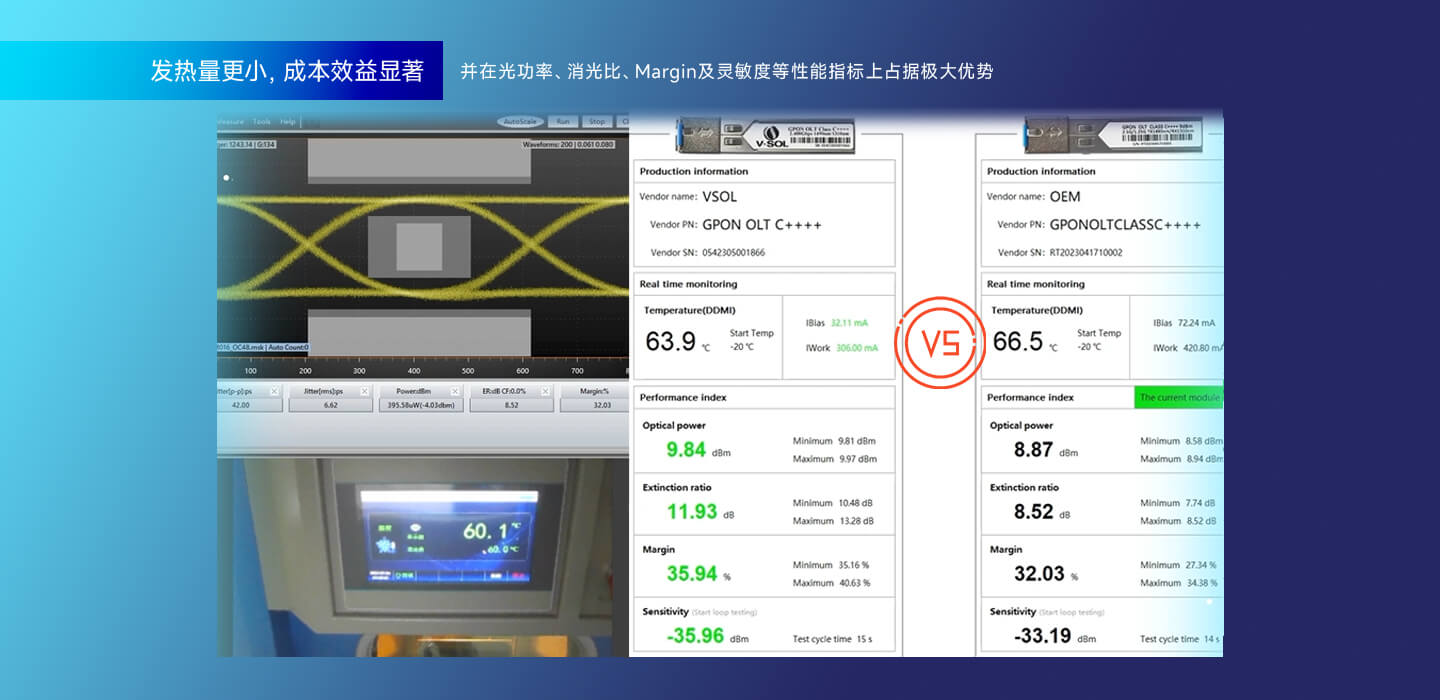
Task: Open the Help menu in oscilloscope software
Action: 288,122
